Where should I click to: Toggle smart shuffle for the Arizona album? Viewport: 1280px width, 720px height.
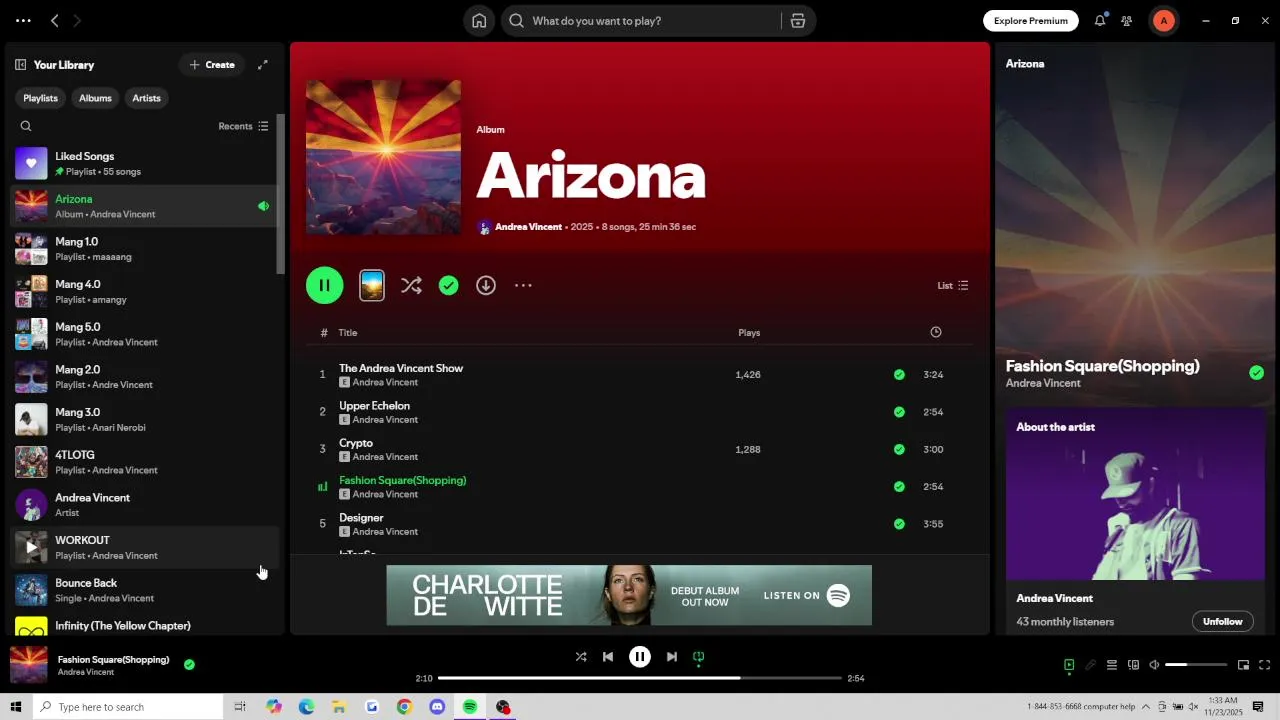[411, 286]
